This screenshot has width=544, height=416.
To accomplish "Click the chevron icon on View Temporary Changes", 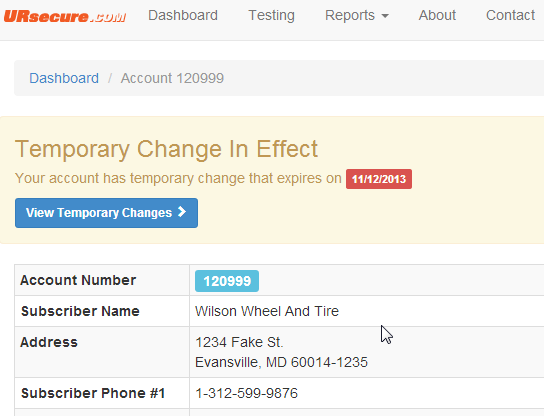I will coord(182,212).
